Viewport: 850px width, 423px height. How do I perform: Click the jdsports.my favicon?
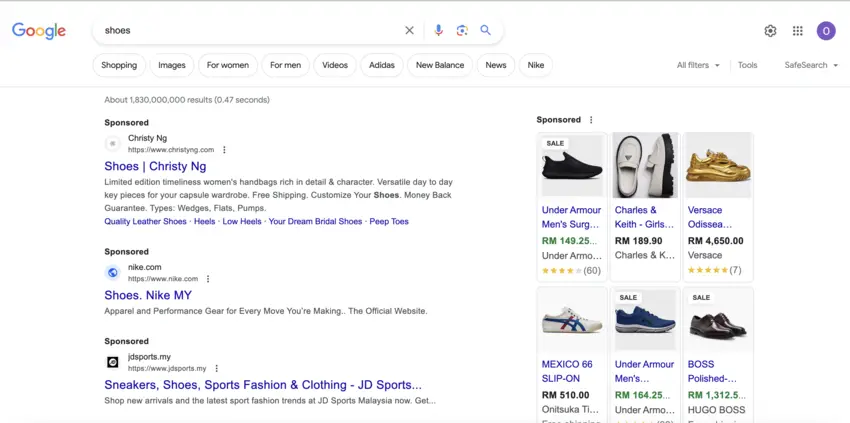(113, 362)
